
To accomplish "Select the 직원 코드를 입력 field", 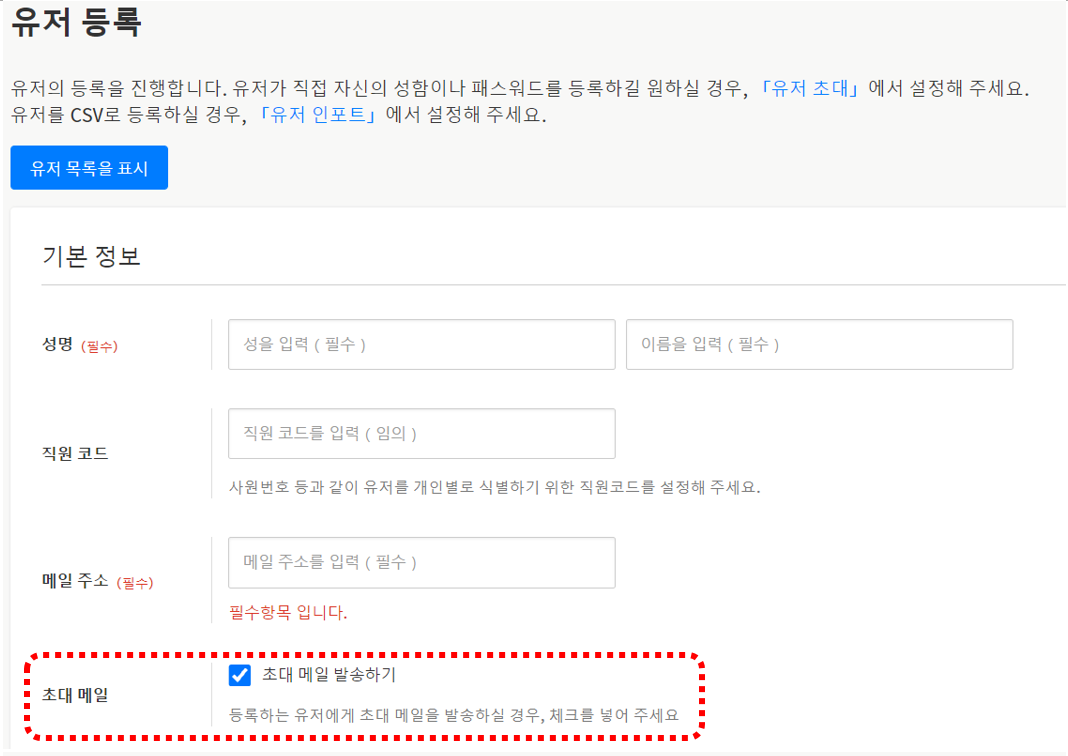I will [421, 433].
